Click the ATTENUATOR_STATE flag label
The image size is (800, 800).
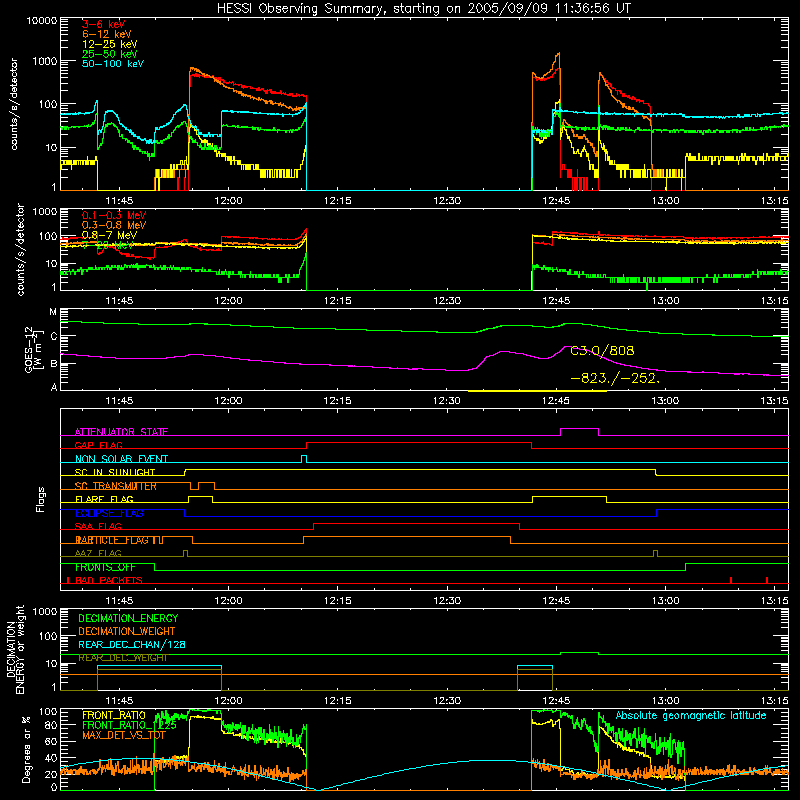pyautogui.click(x=121, y=432)
